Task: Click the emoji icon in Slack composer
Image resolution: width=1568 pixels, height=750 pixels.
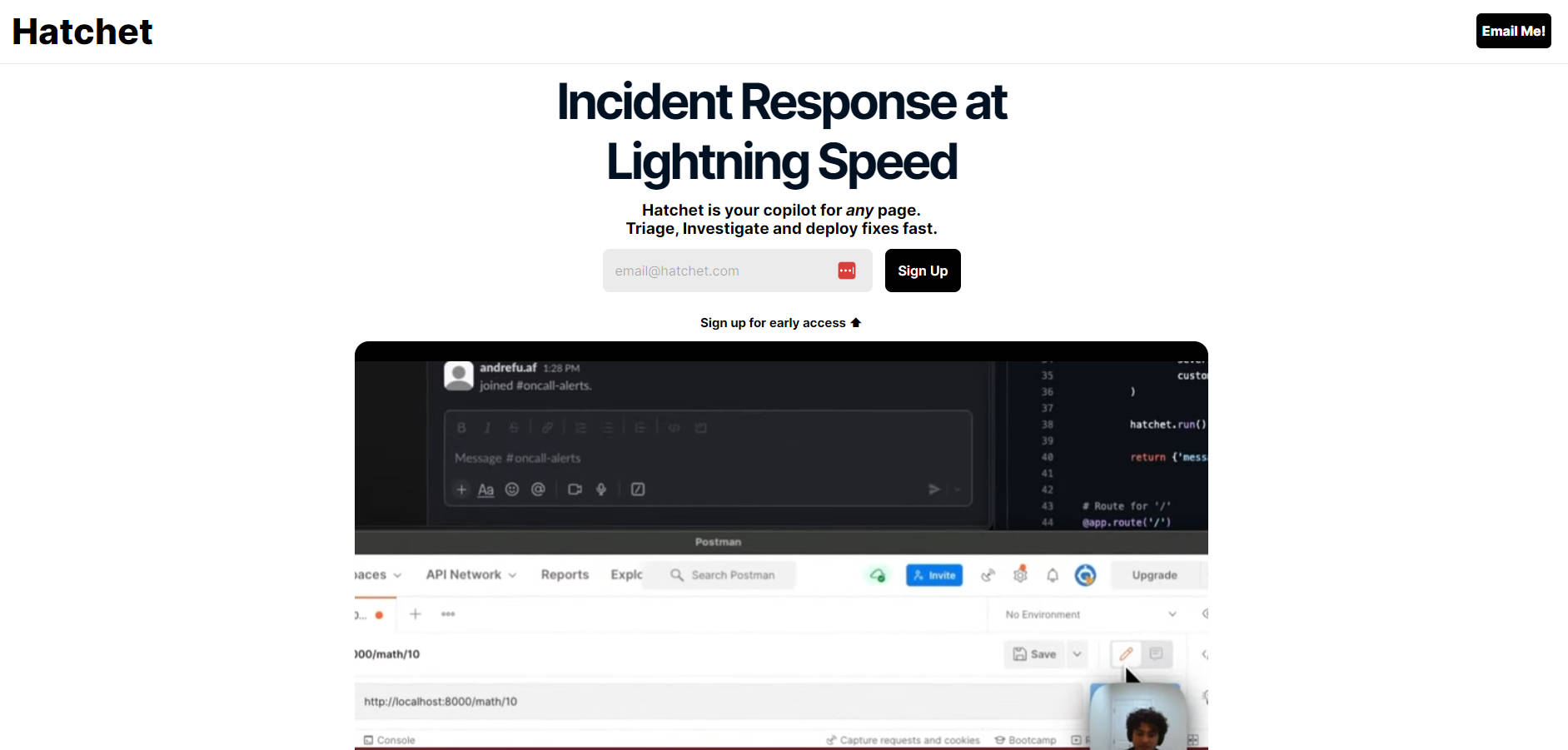Action: pos(512,489)
